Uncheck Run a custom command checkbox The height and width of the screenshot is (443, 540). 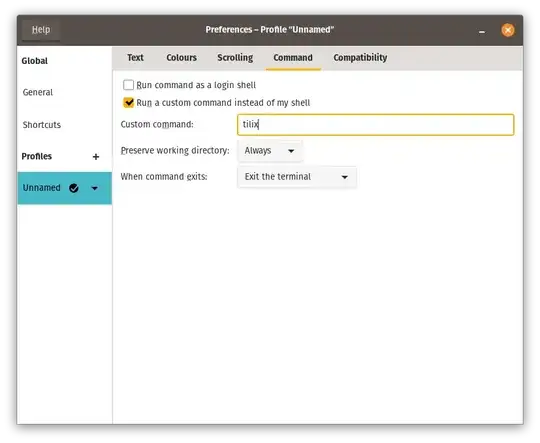click(128, 102)
